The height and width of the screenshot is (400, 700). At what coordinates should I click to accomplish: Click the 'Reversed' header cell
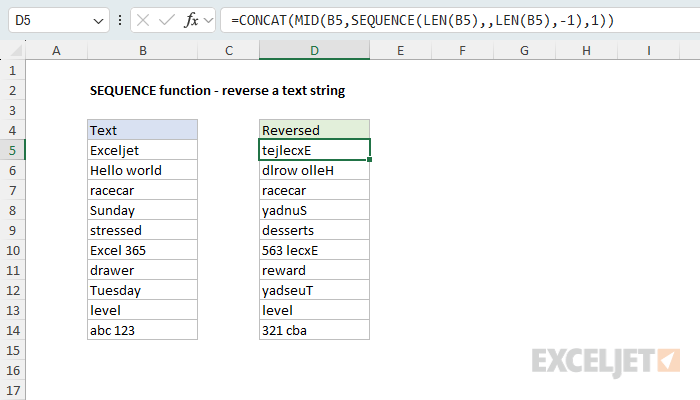point(314,130)
